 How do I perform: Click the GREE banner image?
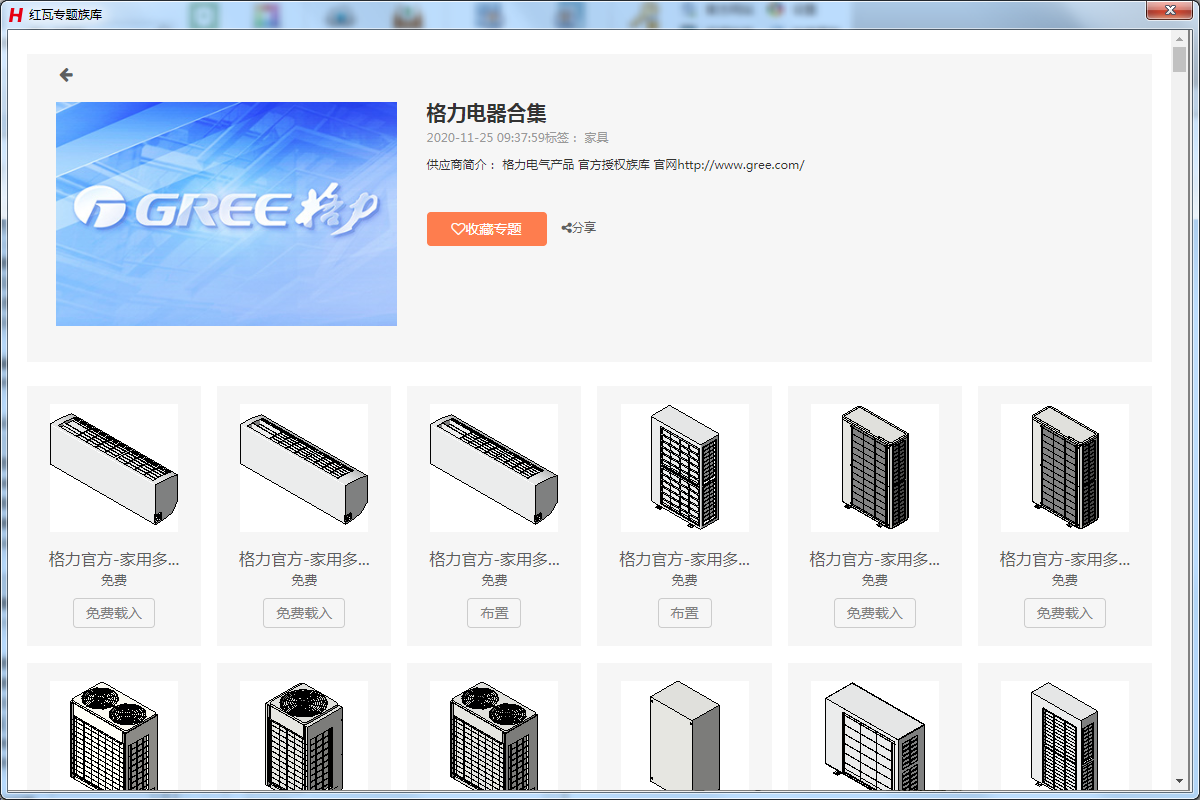pos(226,214)
